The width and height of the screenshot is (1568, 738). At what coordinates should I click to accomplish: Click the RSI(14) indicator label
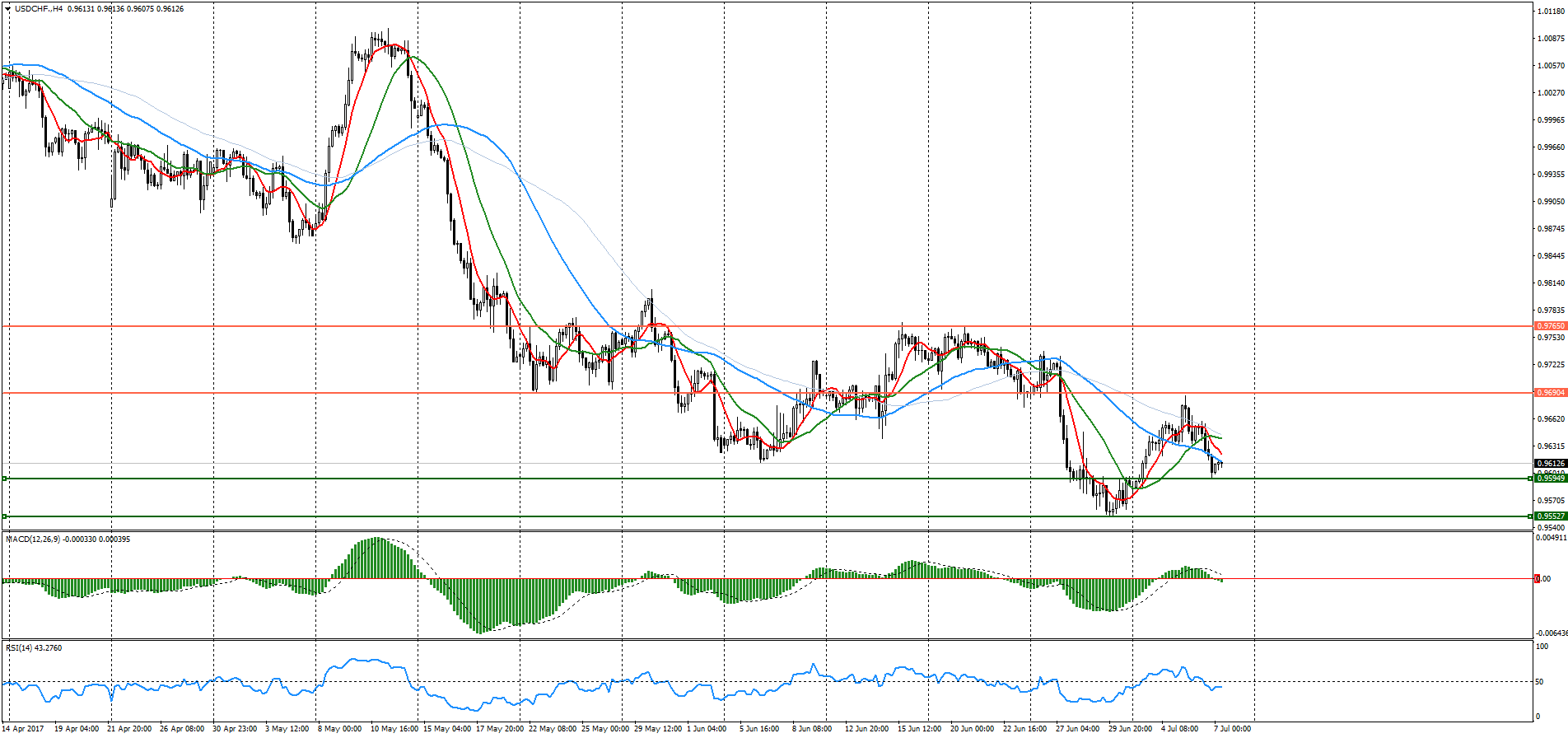(21, 648)
